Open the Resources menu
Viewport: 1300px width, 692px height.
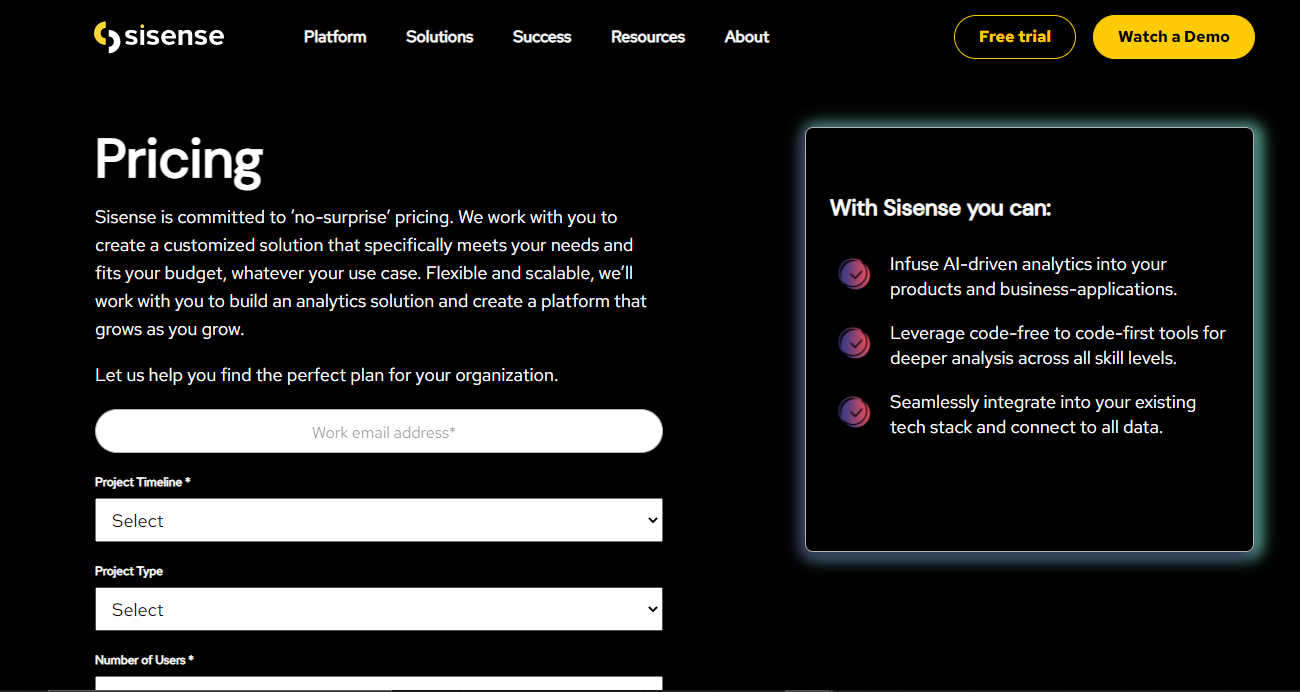point(648,37)
